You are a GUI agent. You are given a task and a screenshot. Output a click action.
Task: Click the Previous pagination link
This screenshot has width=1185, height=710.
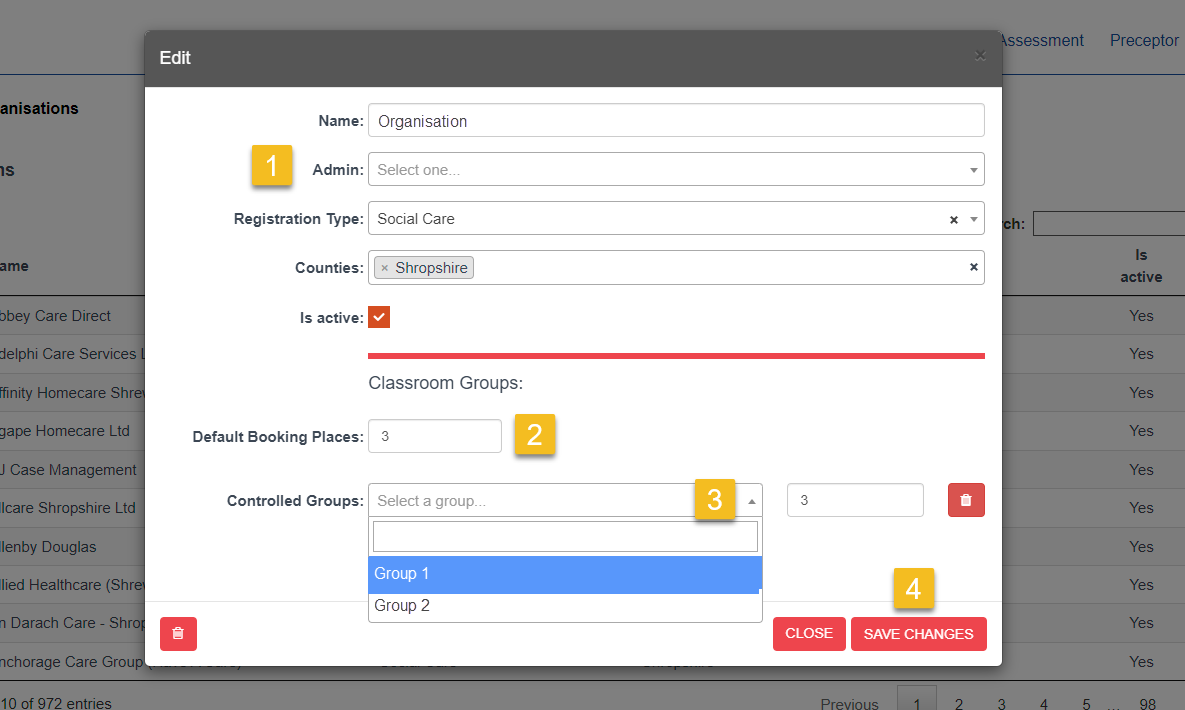click(x=849, y=704)
